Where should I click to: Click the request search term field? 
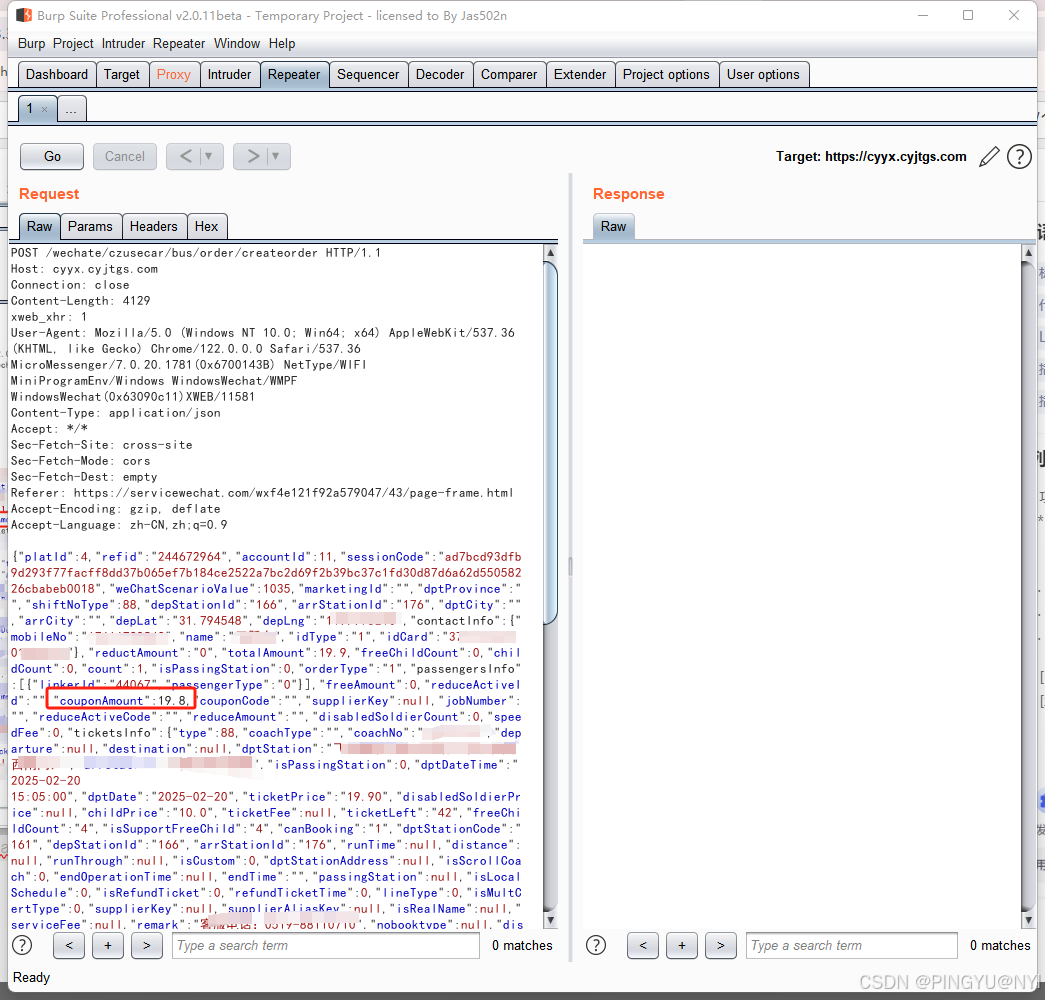click(x=325, y=945)
